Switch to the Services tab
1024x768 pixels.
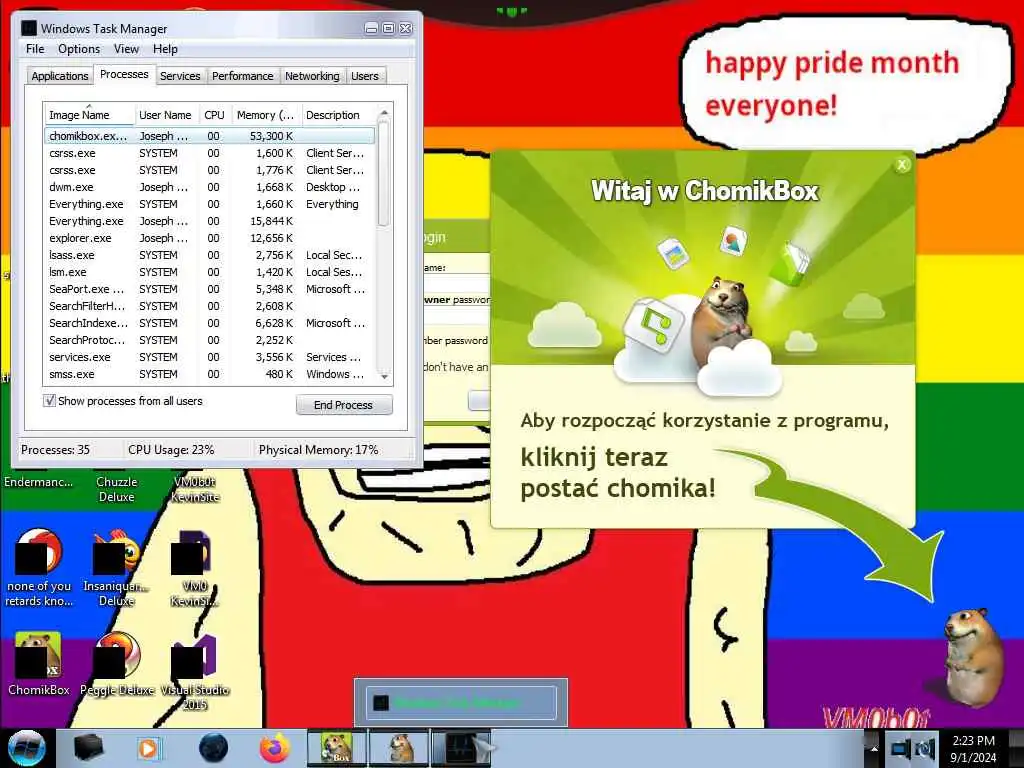point(180,76)
